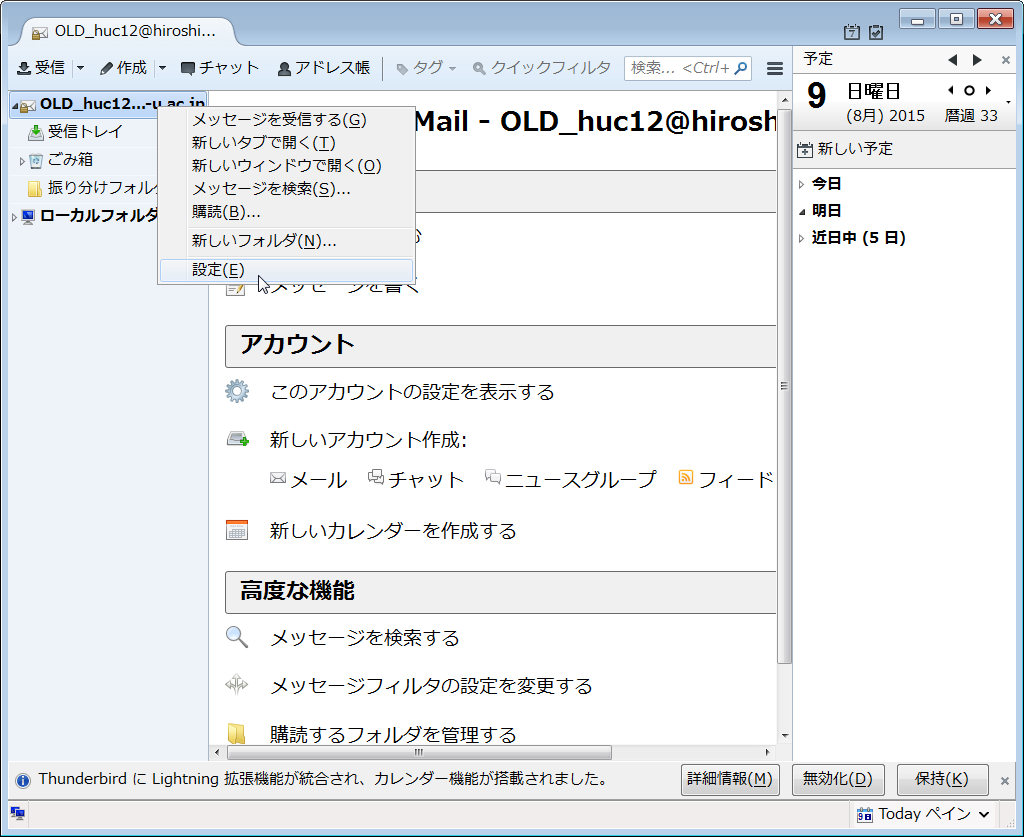Viewport: 1024px width, 837px height.
Task: Open the Calendar tab icon in the title bar
Action: pos(852,31)
